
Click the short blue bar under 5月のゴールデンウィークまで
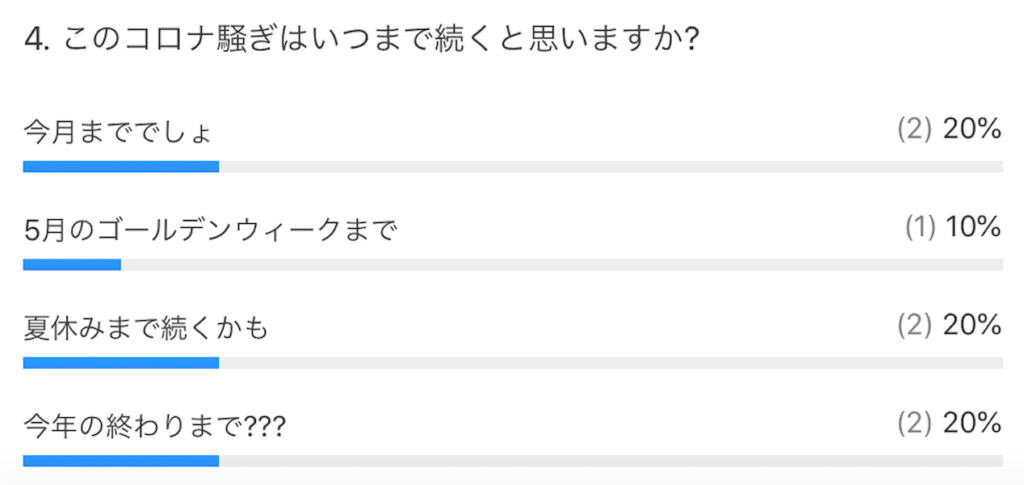click(72, 265)
